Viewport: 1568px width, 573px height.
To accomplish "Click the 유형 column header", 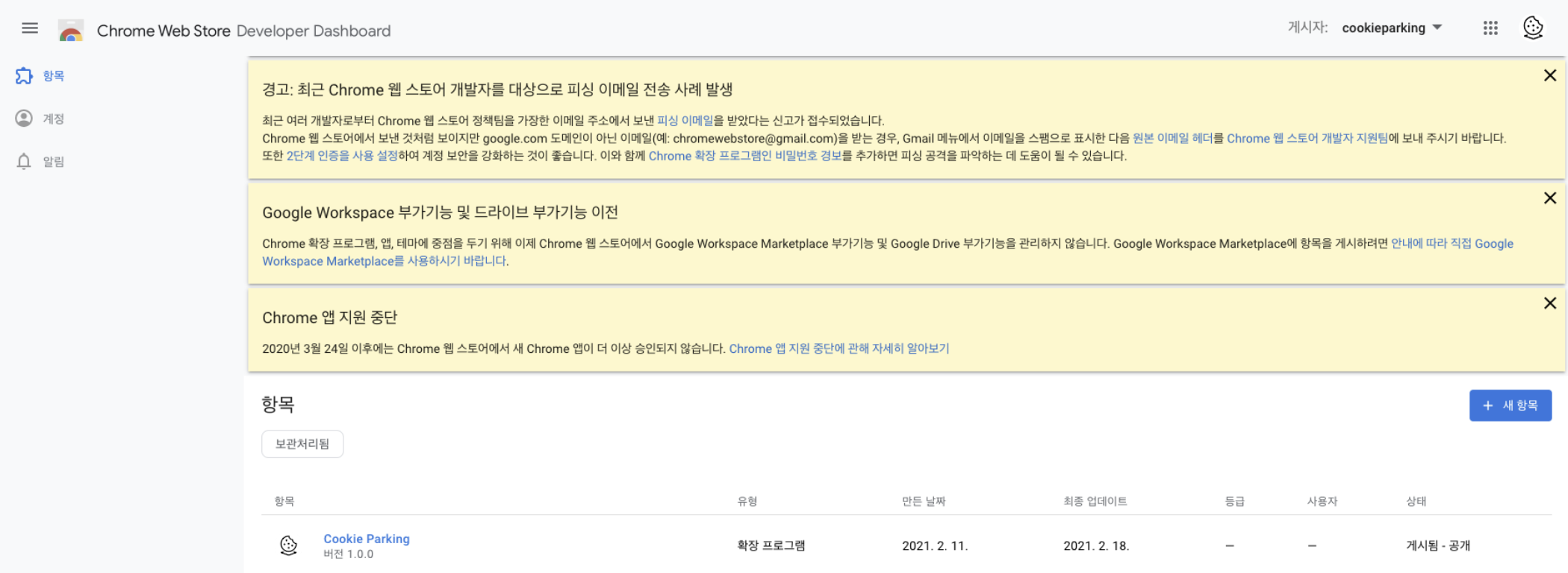I will (x=747, y=501).
